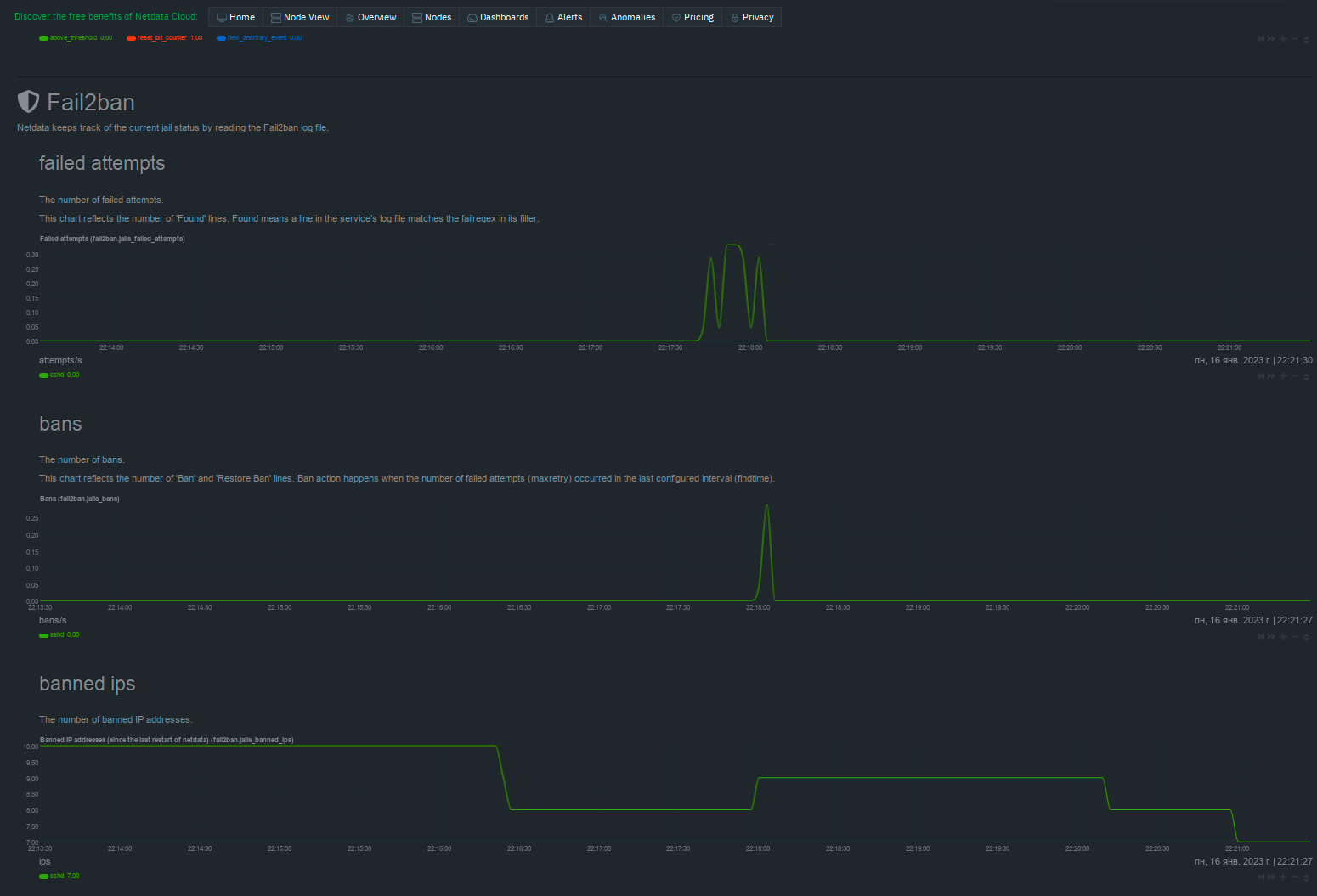The height and width of the screenshot is (896, 1317).
Task: Open Dashboards from the top bar
Action: 498,17
